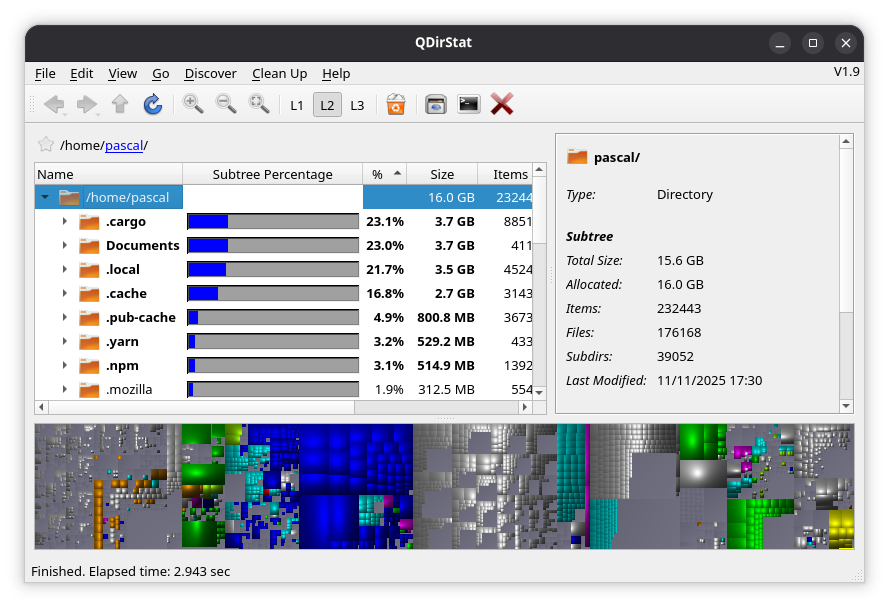Click the pascal breadcrumb link
The height and width of the screenshot is (607, 889).
123,146
